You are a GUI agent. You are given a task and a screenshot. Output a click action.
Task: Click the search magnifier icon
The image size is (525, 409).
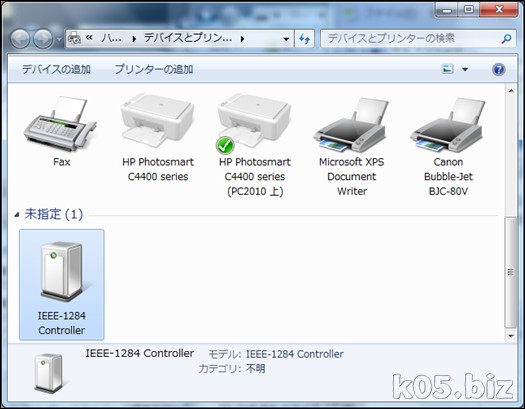click(506, 39)
